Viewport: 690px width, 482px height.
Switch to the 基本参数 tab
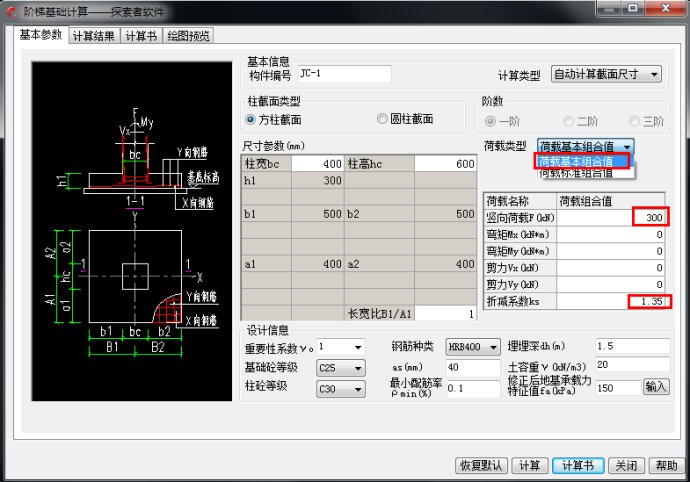(x=41, y=35)
